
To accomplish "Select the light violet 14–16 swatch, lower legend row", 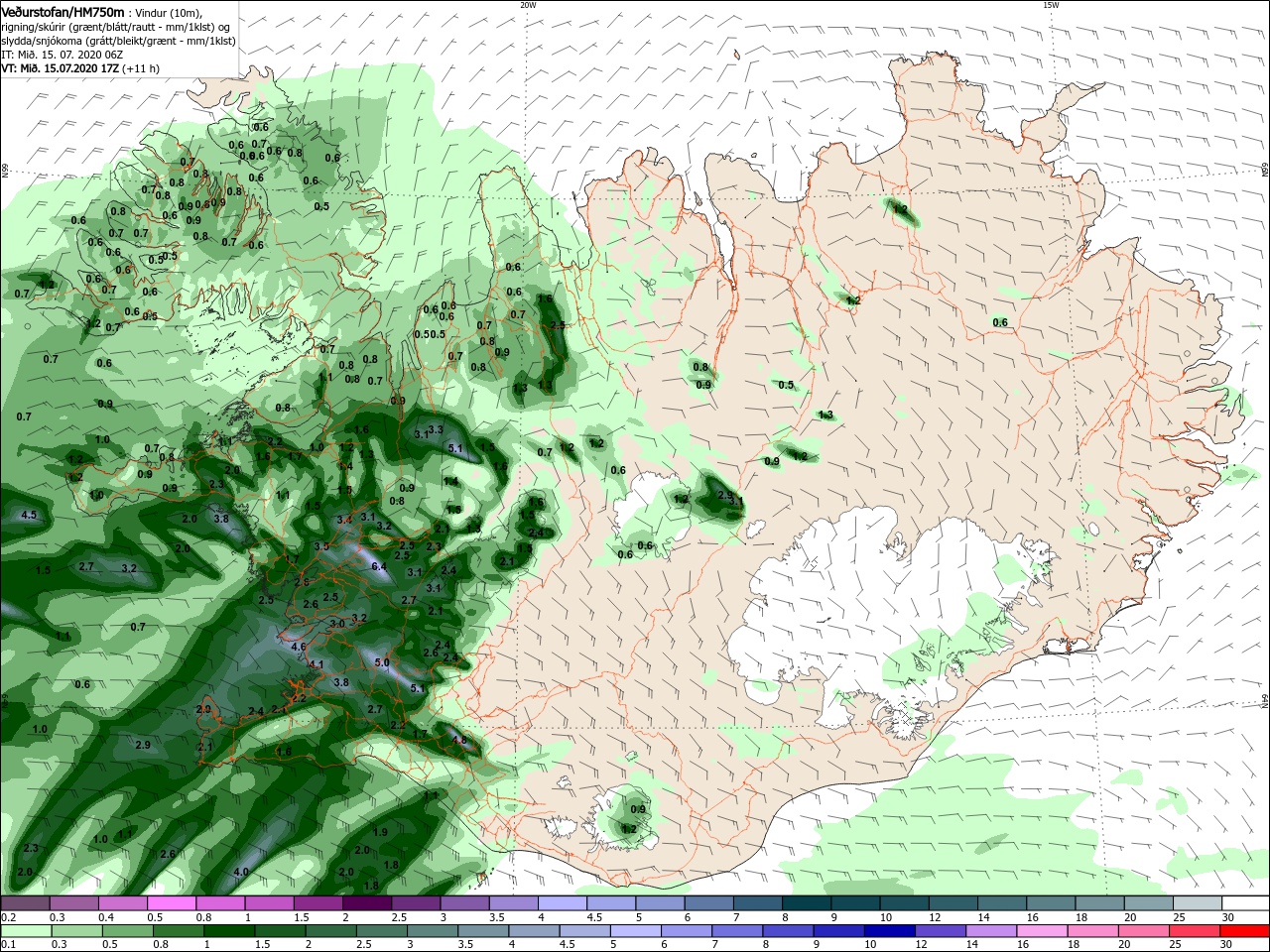I will [990, 931].
